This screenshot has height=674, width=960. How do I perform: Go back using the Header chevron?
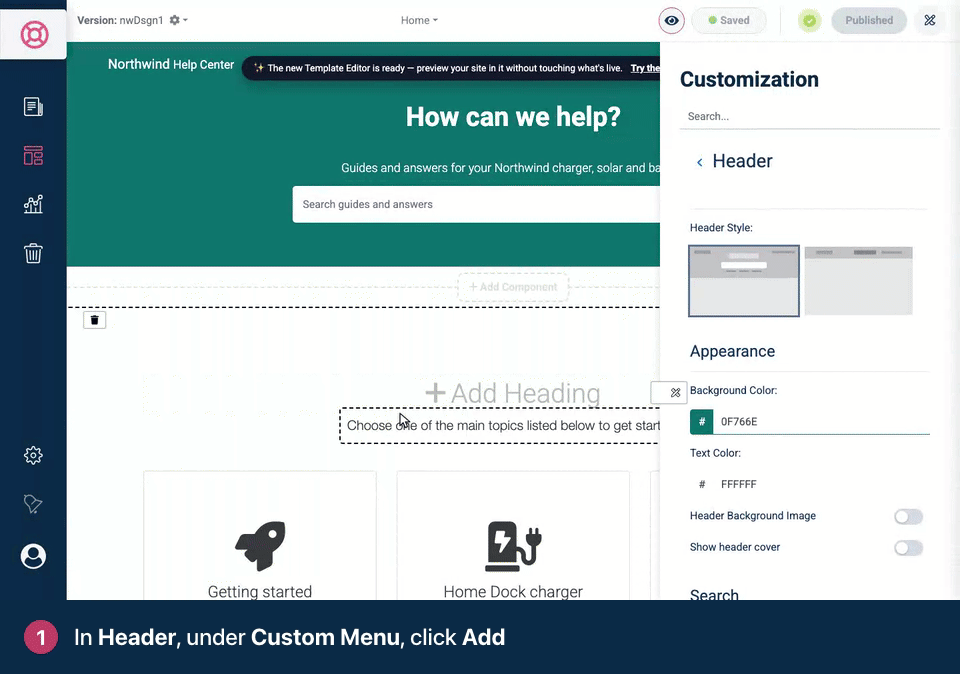tap(700, 162)
